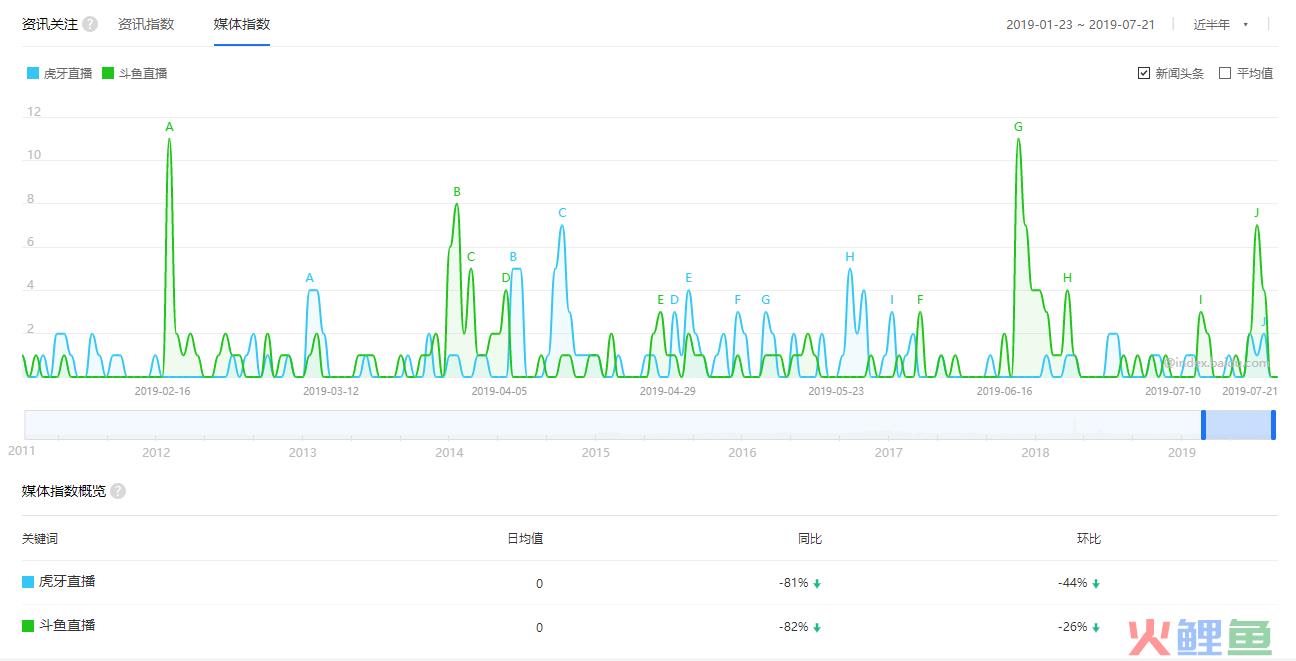This screenshot has width=1296, height=661.
Task: Click the down arrow next to -82%
Action: 817,628
